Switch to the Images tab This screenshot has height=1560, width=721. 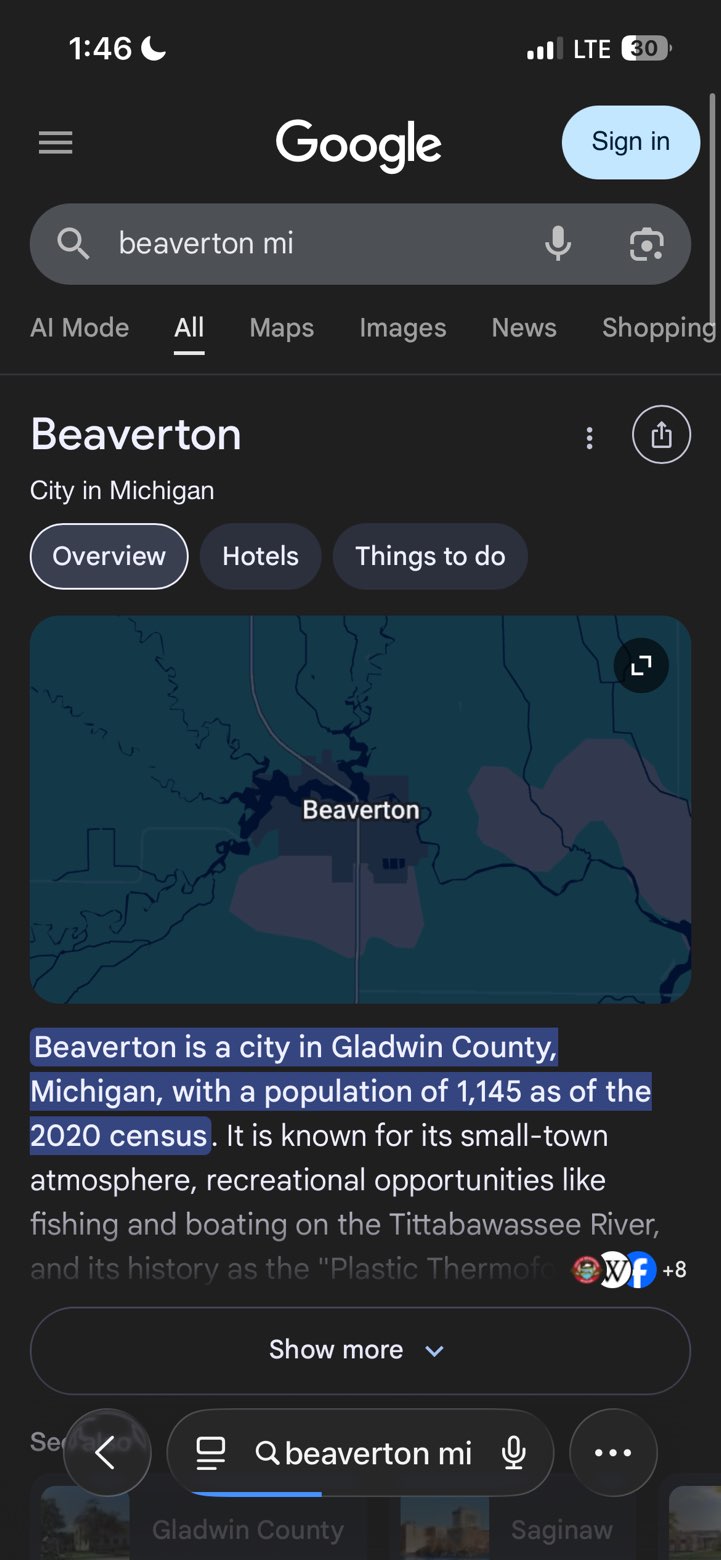point(403,328)
